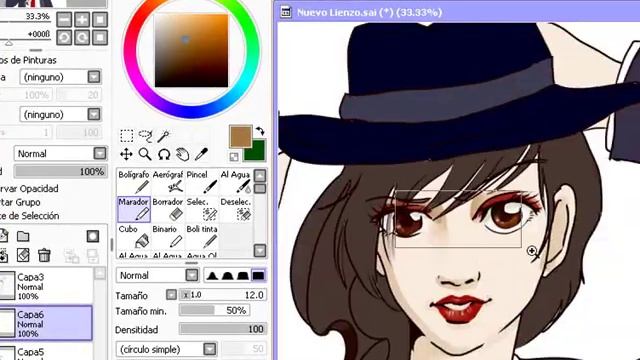Rotate canvas counterclockwise button
The image size is (640, 360).
point(64,38)
